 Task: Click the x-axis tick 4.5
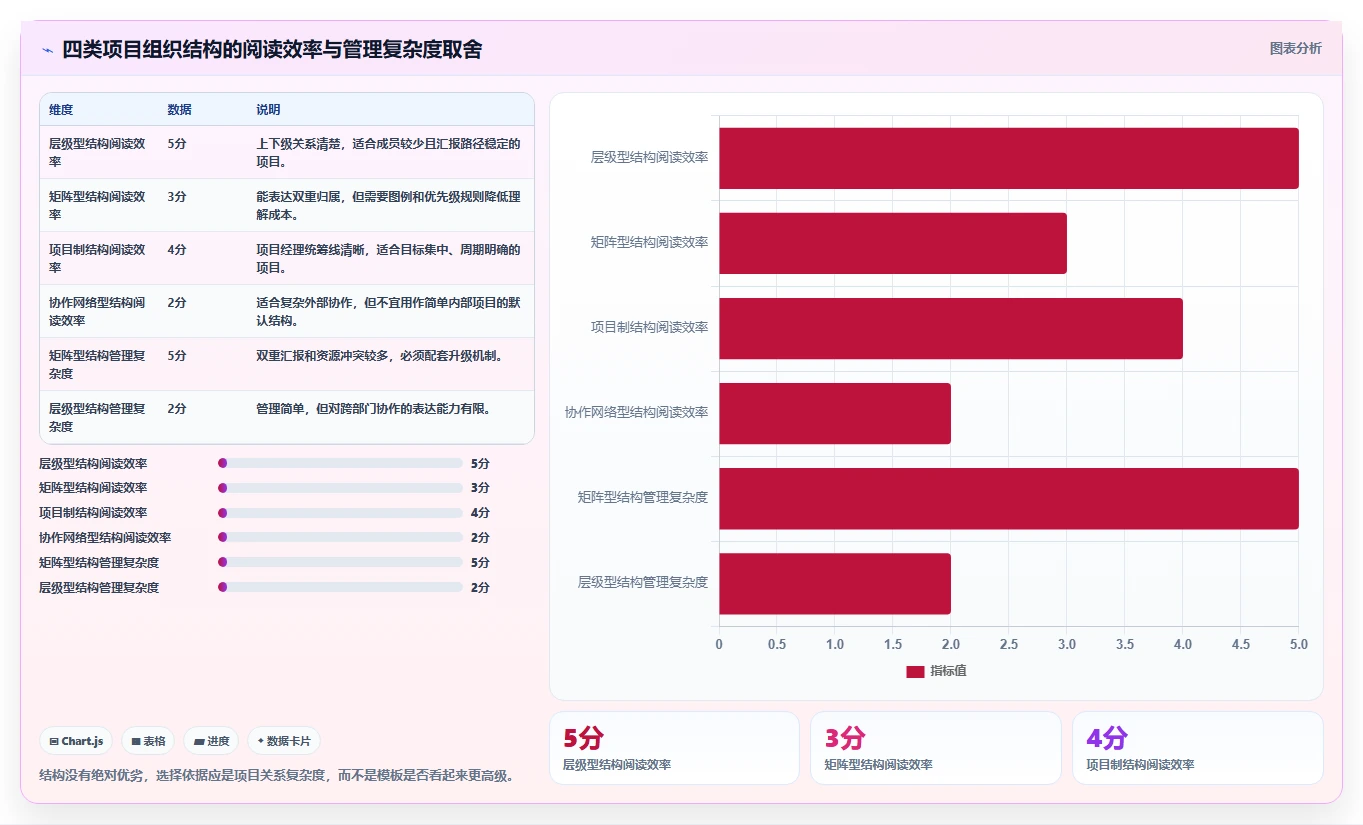click(x=1240, y=644)
